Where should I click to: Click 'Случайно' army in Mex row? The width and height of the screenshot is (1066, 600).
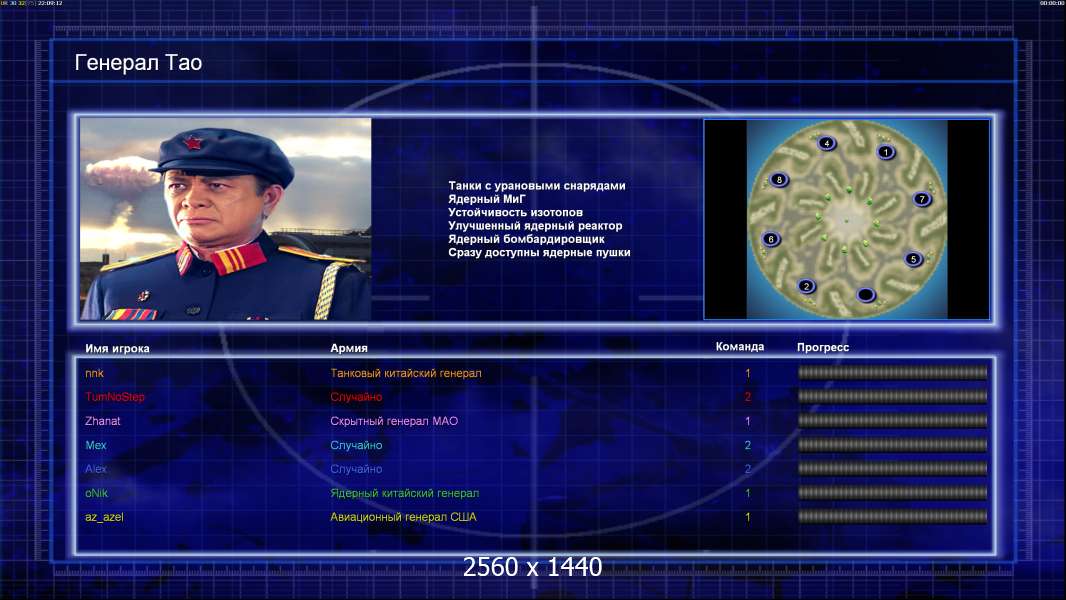pyautogui.click(x=356, y=445)
